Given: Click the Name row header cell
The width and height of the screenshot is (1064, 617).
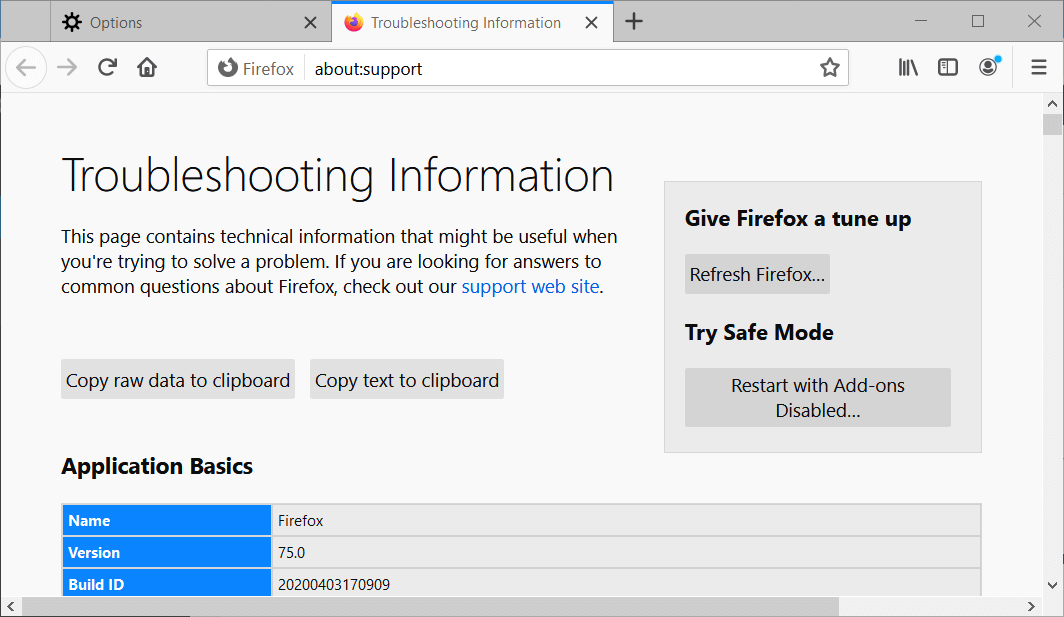Looking at the screenshot, I should pyautogui.click(x=166, y=521).
